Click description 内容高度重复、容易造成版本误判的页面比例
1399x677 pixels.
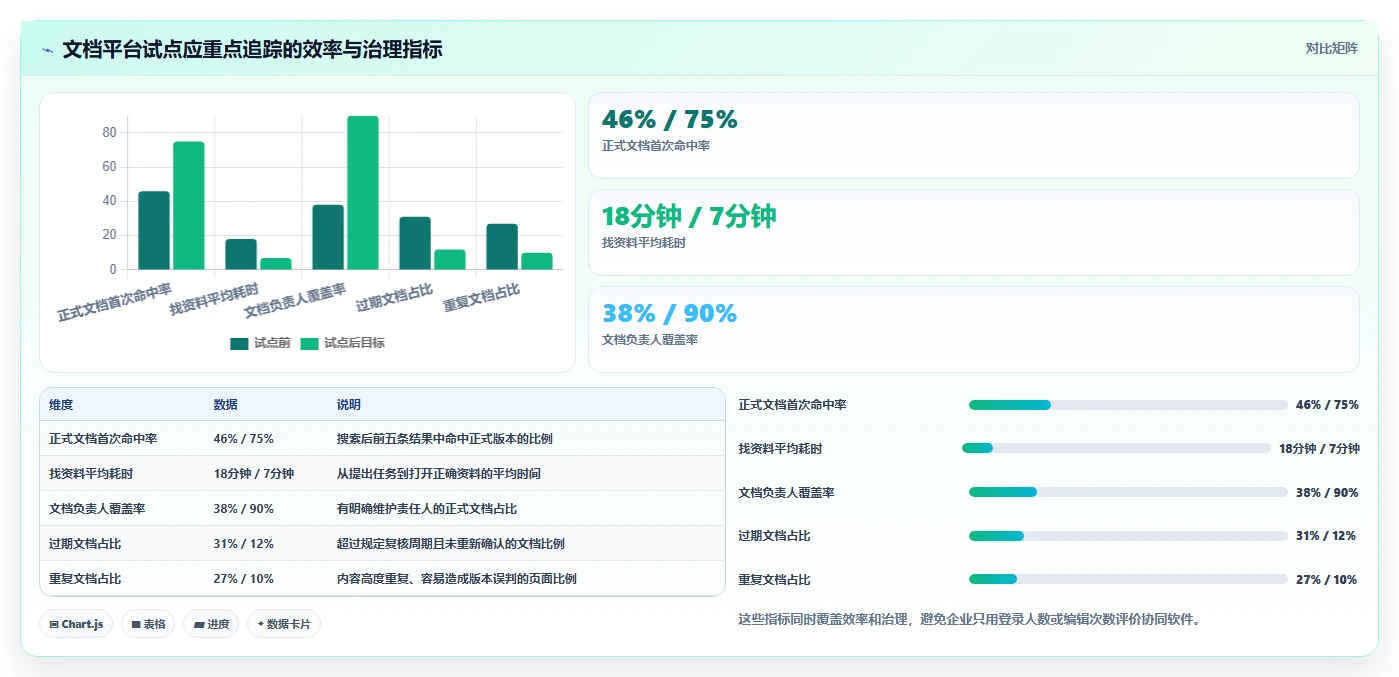point(457,579)
